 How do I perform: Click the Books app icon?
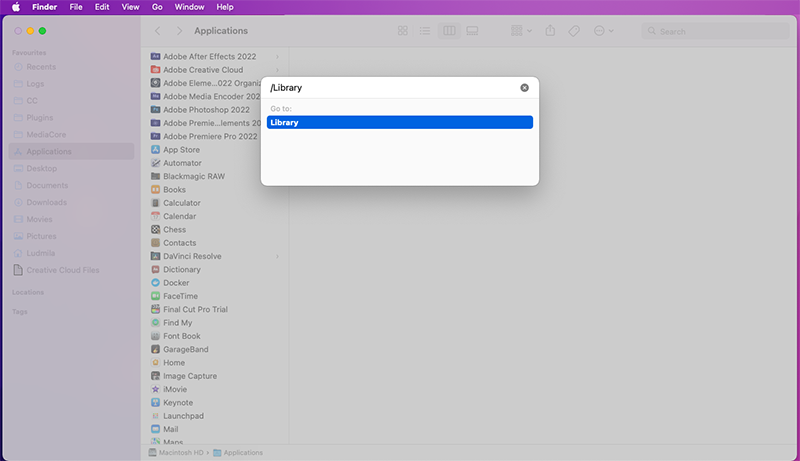[156, 189]
